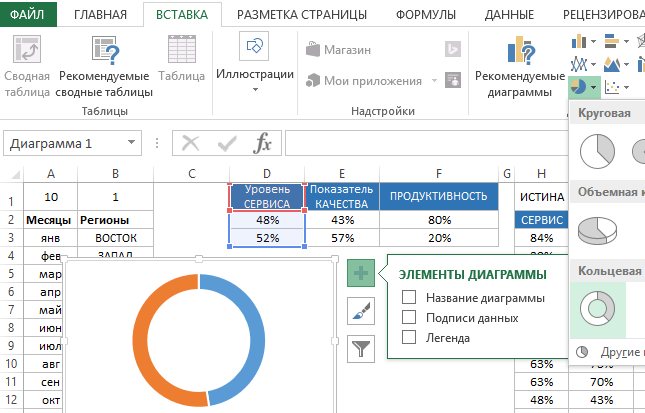645x413 pixels.
Task: Select the doughnut (Кольцевая) chart thumbnail
Action: coord(597,309)
